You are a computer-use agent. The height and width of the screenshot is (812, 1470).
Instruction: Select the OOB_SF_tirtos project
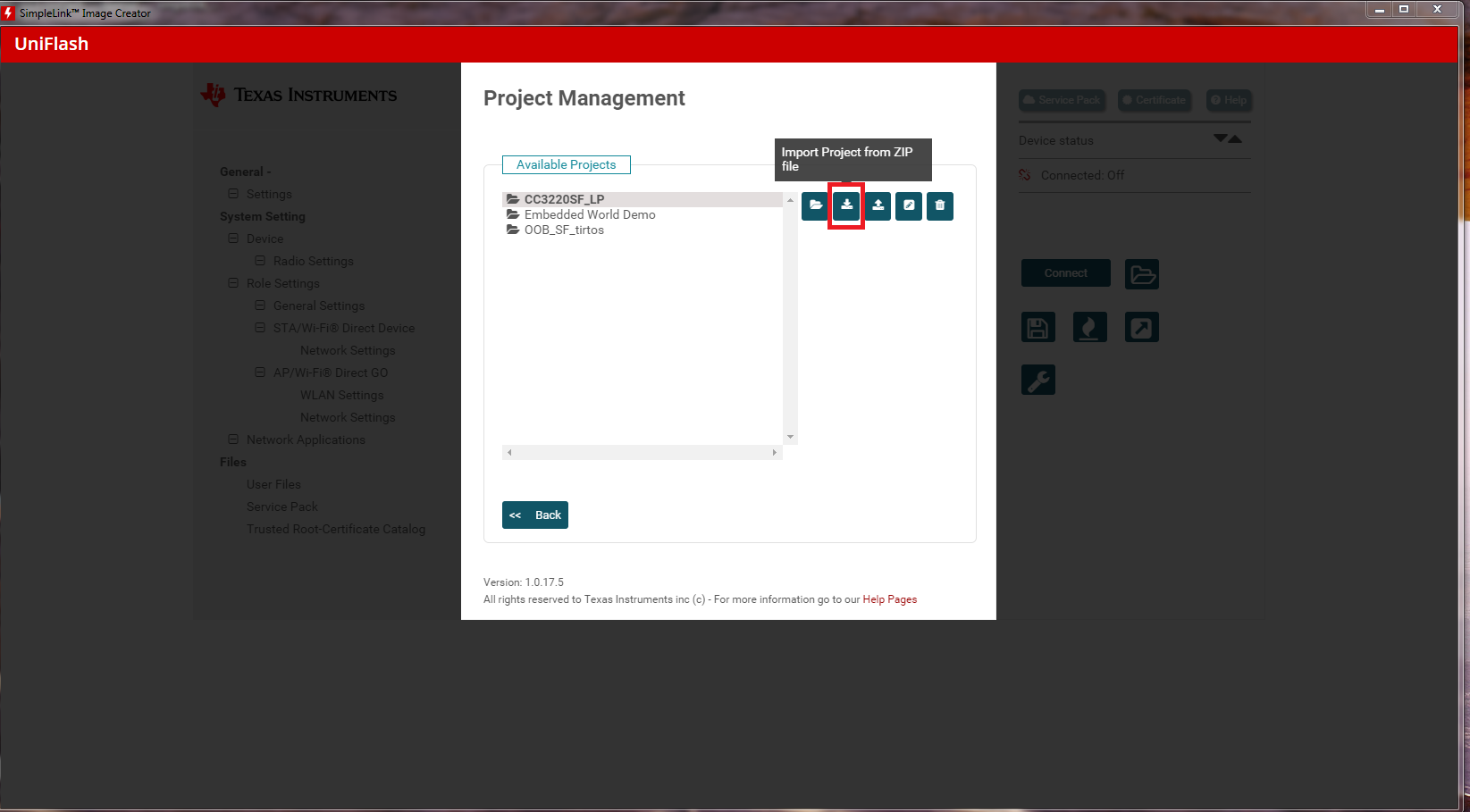[643, 230]
